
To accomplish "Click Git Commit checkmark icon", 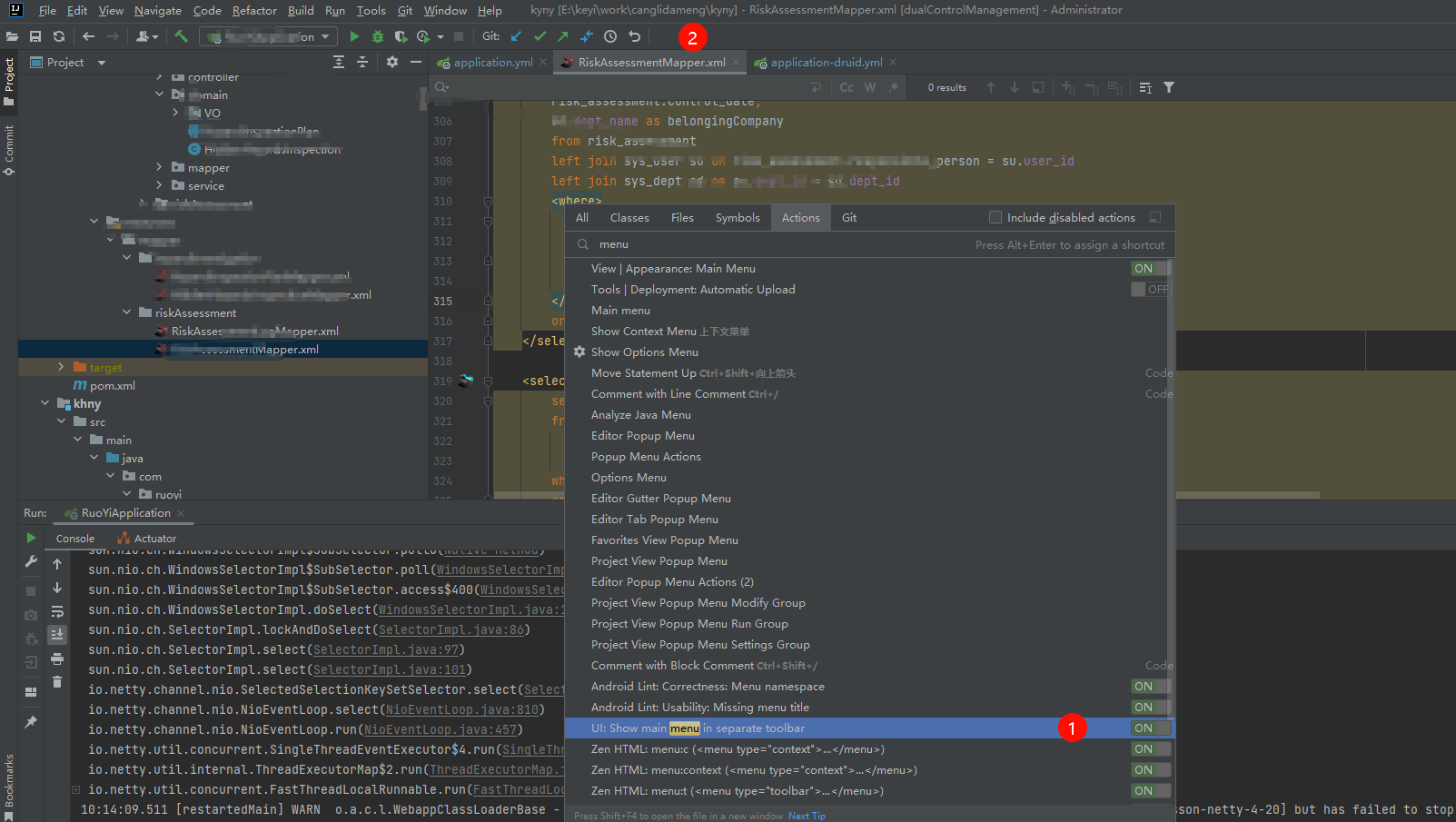I will pyautogui.click(x=540, y=36).
